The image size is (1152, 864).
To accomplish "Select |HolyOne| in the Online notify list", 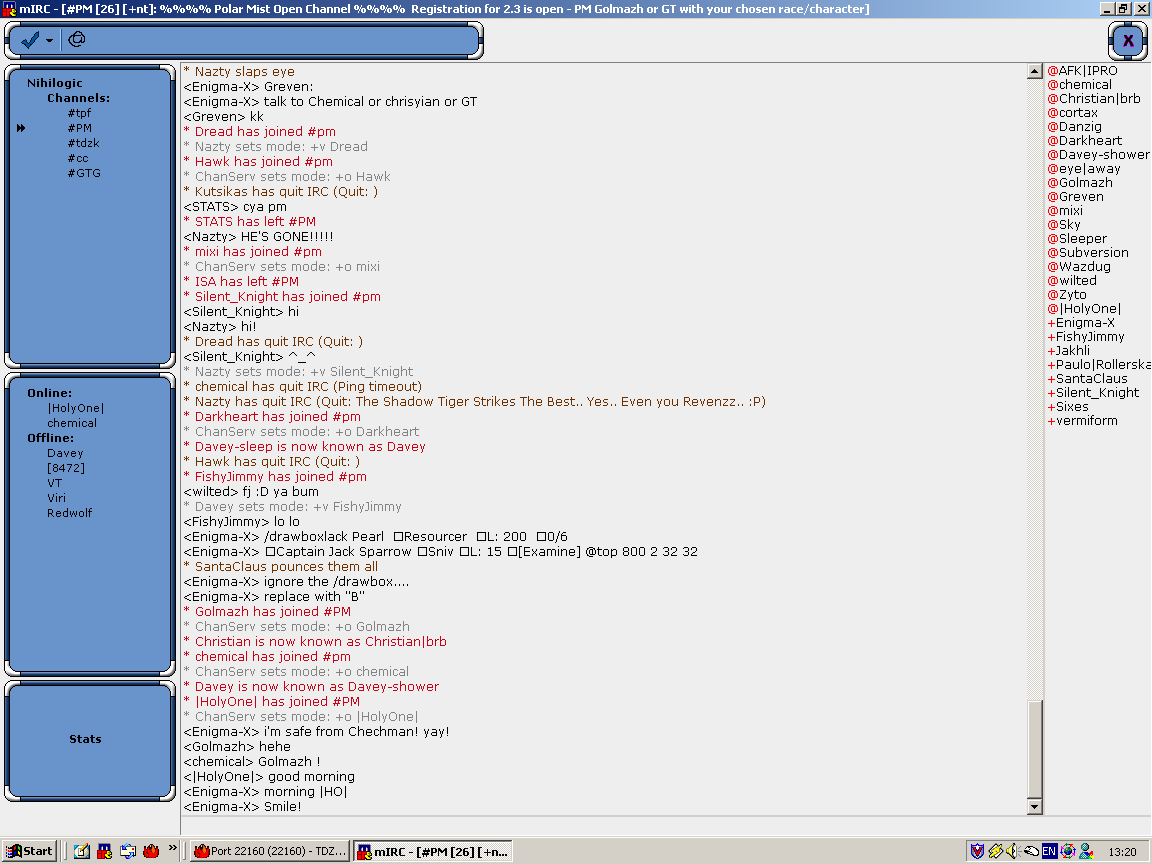I will tap(76, 408).
